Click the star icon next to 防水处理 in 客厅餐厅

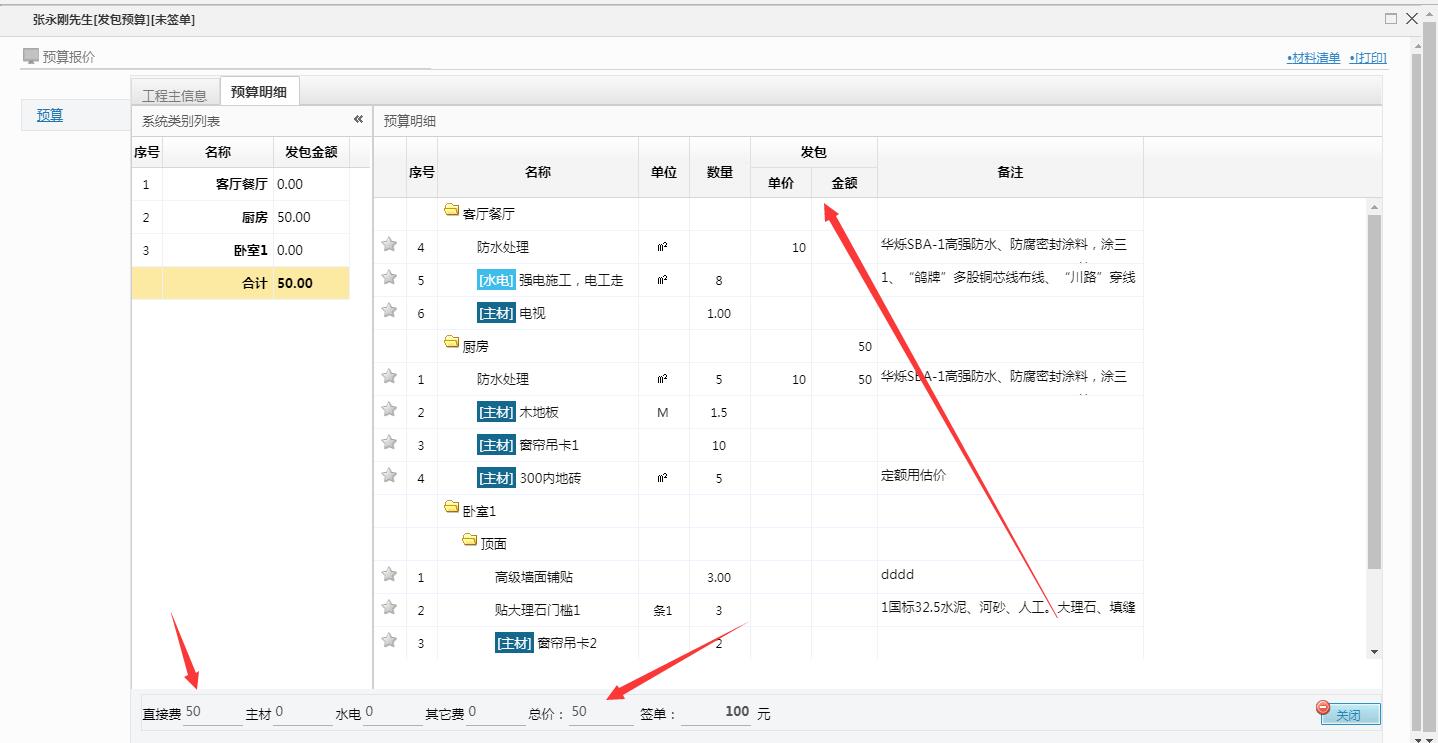[389, 245]
